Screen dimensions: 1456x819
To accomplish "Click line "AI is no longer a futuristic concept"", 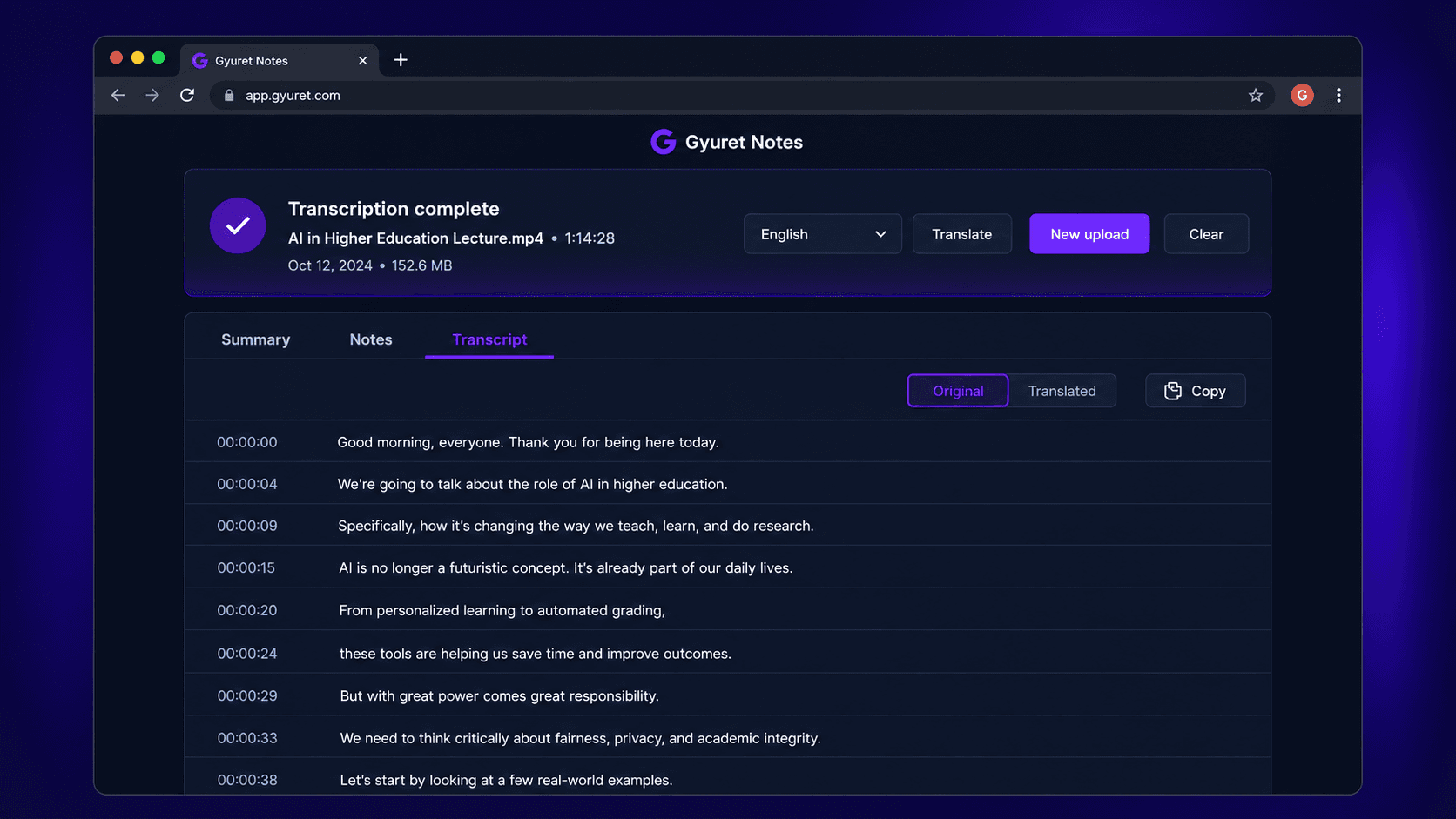I will coord(566,567).
